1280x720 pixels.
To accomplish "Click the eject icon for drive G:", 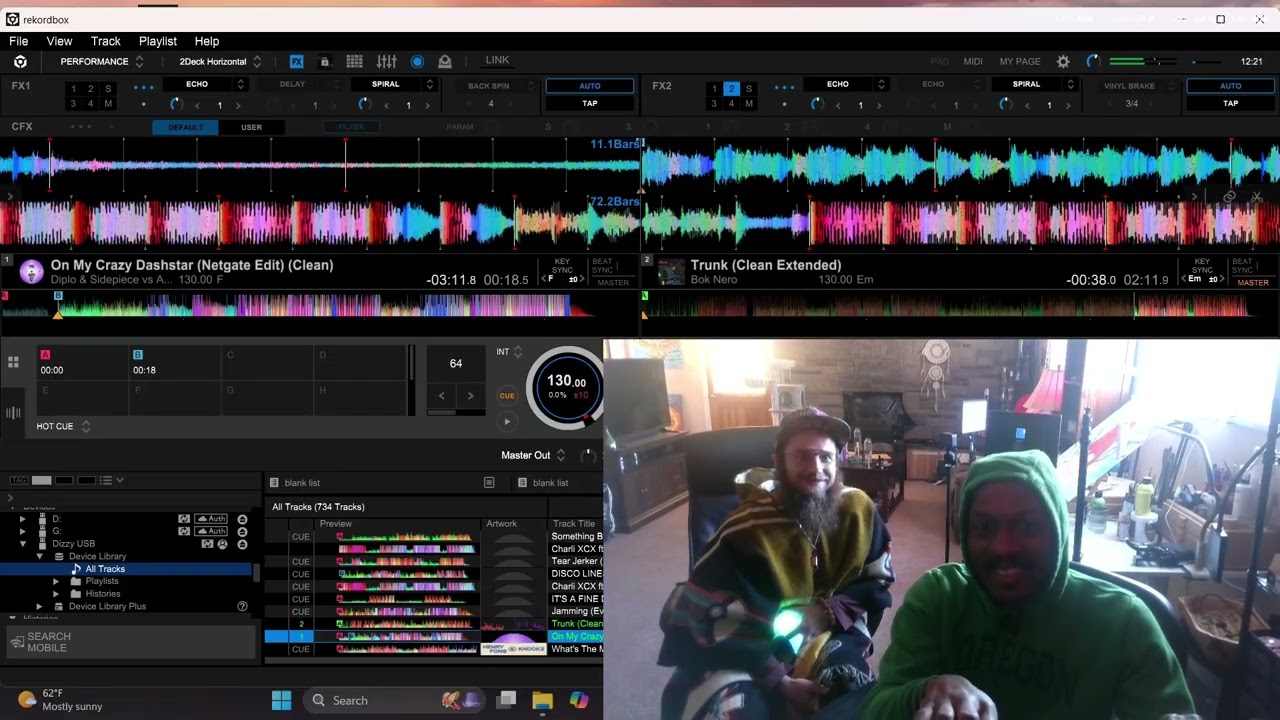I will coord(242,531).
